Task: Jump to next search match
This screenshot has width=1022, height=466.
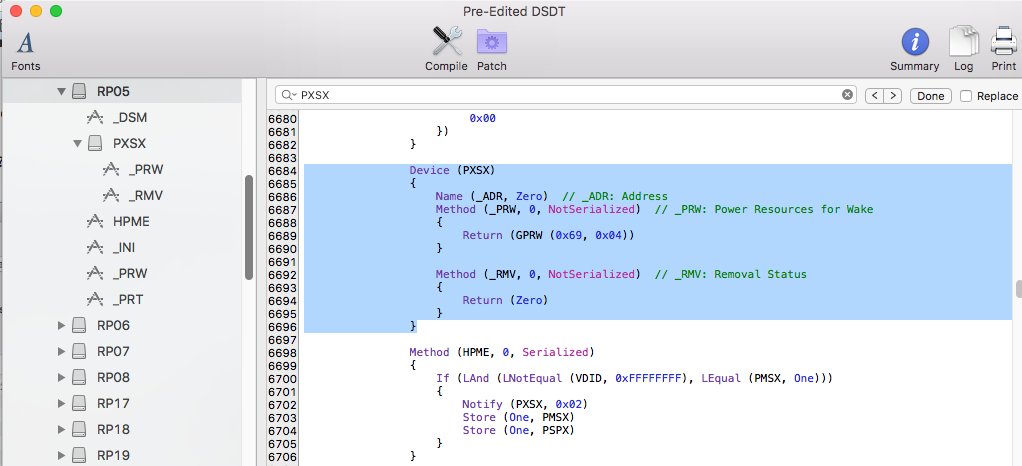Action: (893, 96)
